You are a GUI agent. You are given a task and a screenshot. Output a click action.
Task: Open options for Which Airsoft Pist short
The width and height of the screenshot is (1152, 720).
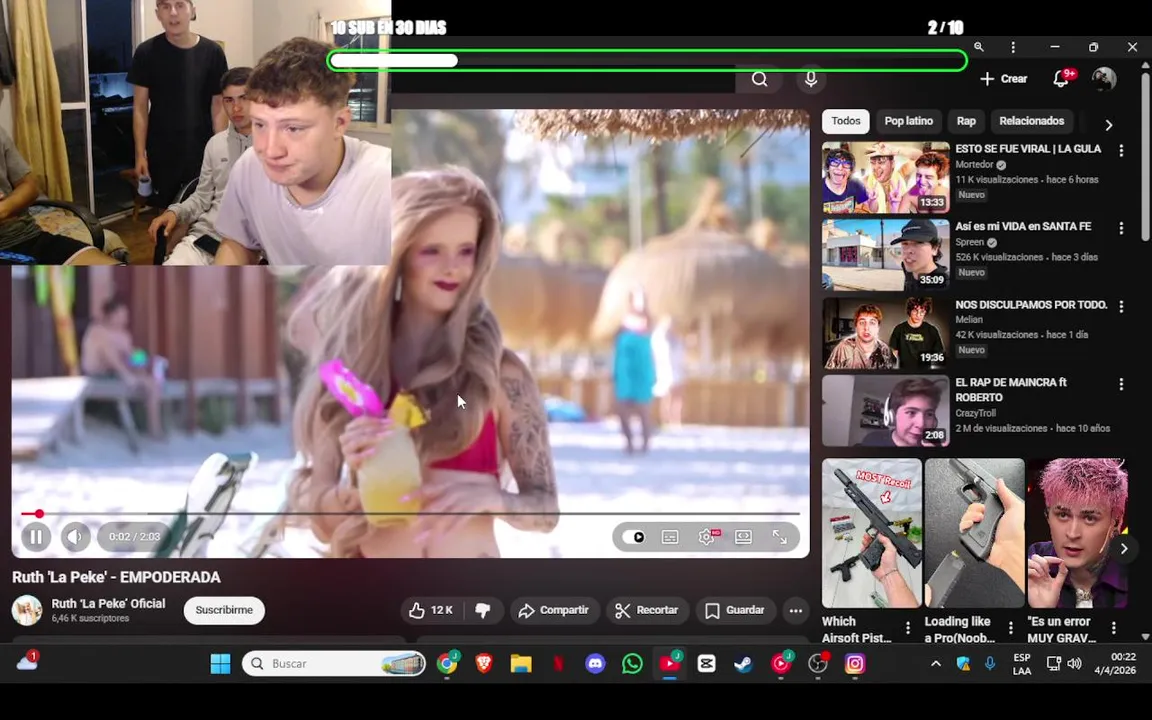[x=908, y=627]
